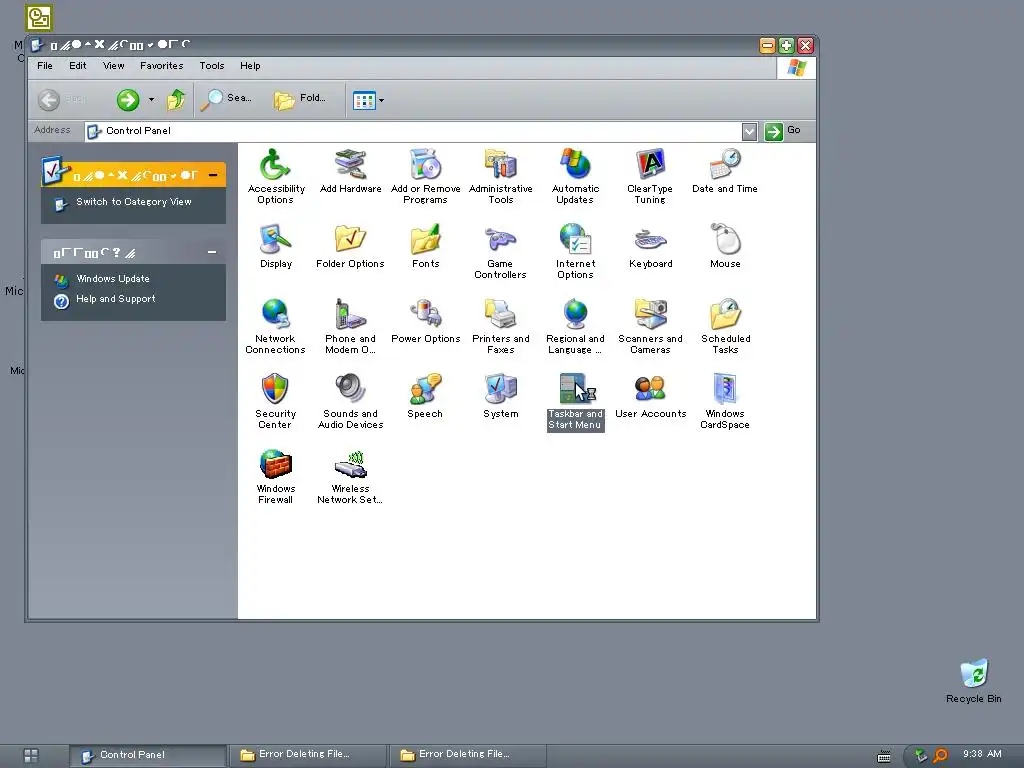The width and height of the screenshot is (1024, 768).
Task: Click the Go button
Action: point(782,131)
